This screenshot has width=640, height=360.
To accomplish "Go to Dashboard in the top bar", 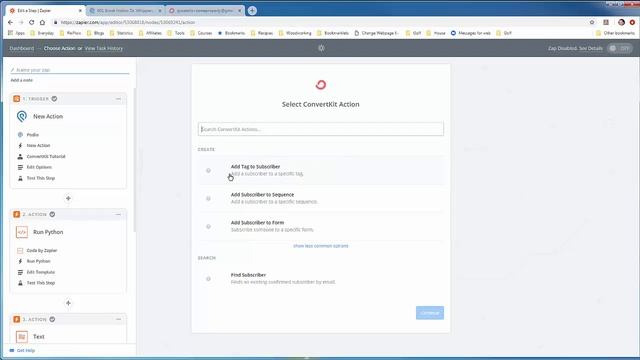I will (22, 48).
